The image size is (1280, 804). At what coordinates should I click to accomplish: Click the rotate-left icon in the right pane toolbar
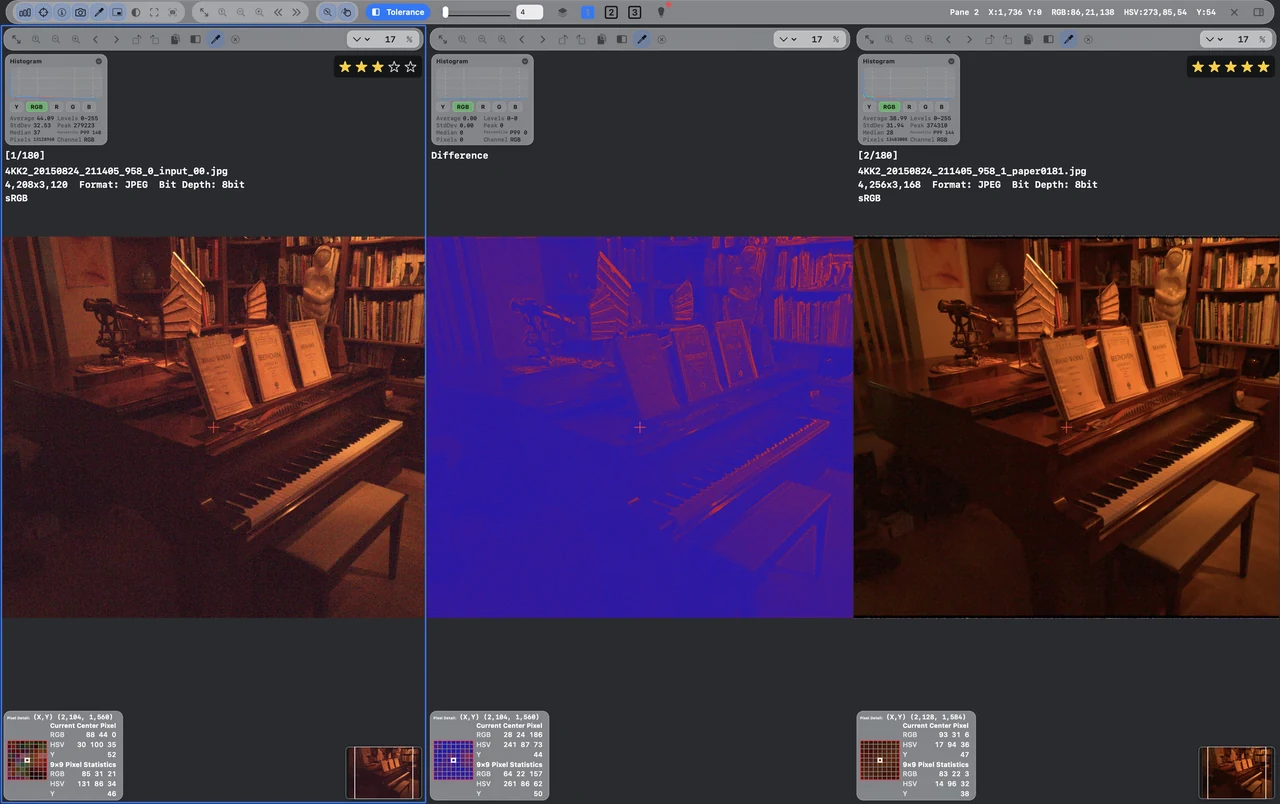tap(989, 39)
